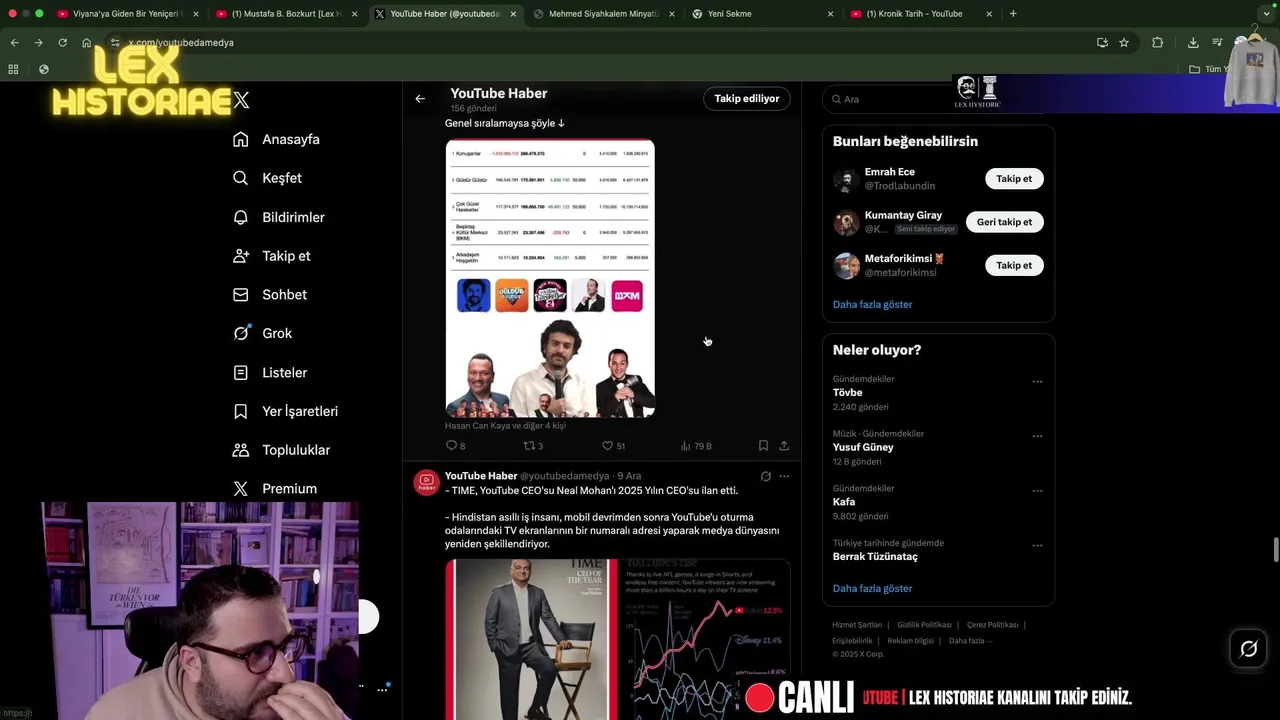Image resolution: width=1280 pixels, height=720 pixels.
Task: Open the Takip et sidebar item
Action: (271, 256)
